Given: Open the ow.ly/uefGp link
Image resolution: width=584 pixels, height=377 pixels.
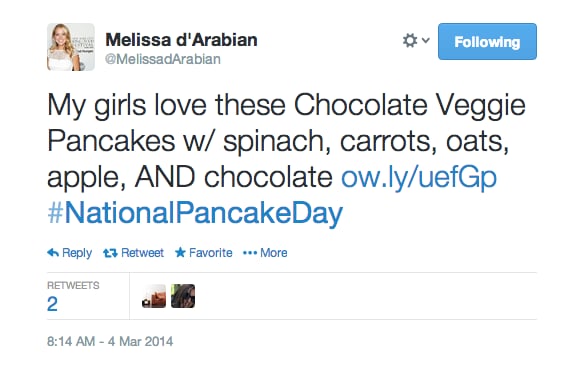Looking at the screenshot, I should tap(419, 177).
